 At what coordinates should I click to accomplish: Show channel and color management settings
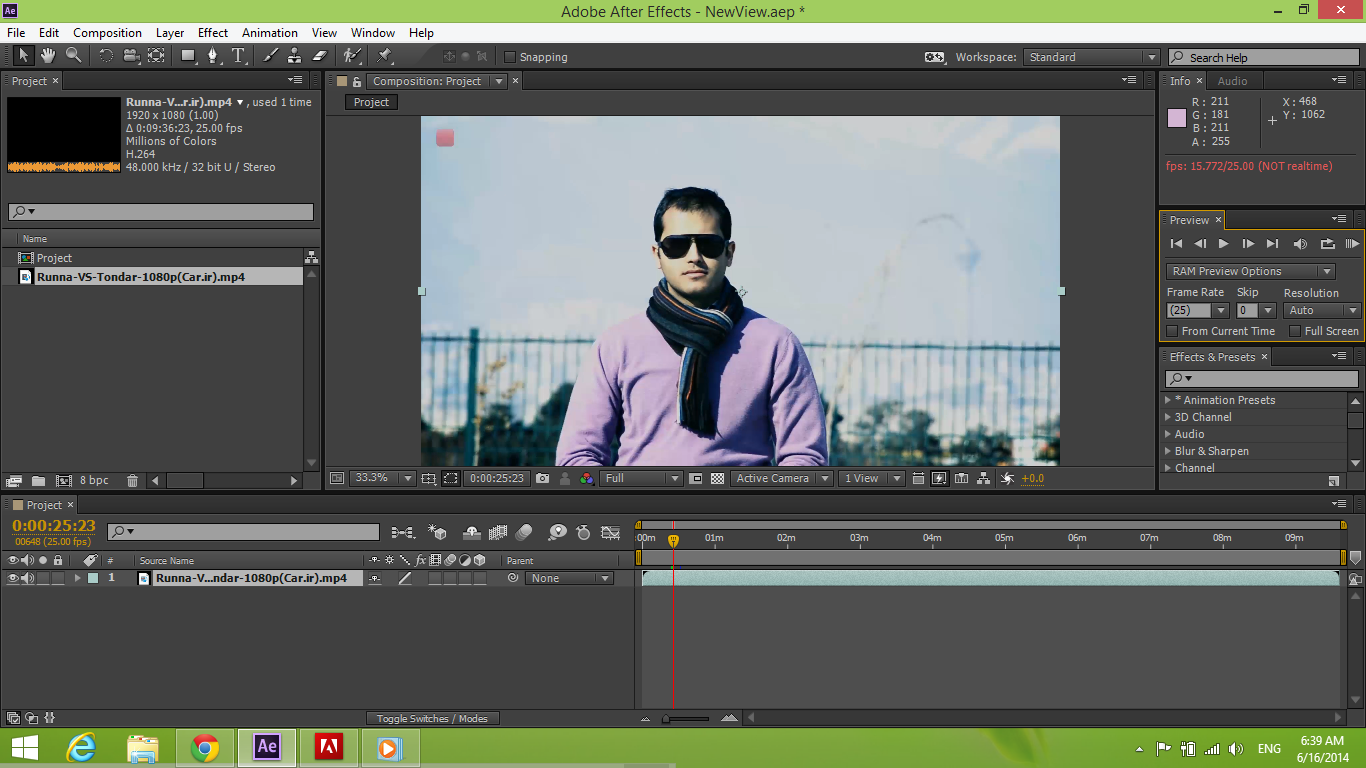pyautogui.click(x=586, y=478)
